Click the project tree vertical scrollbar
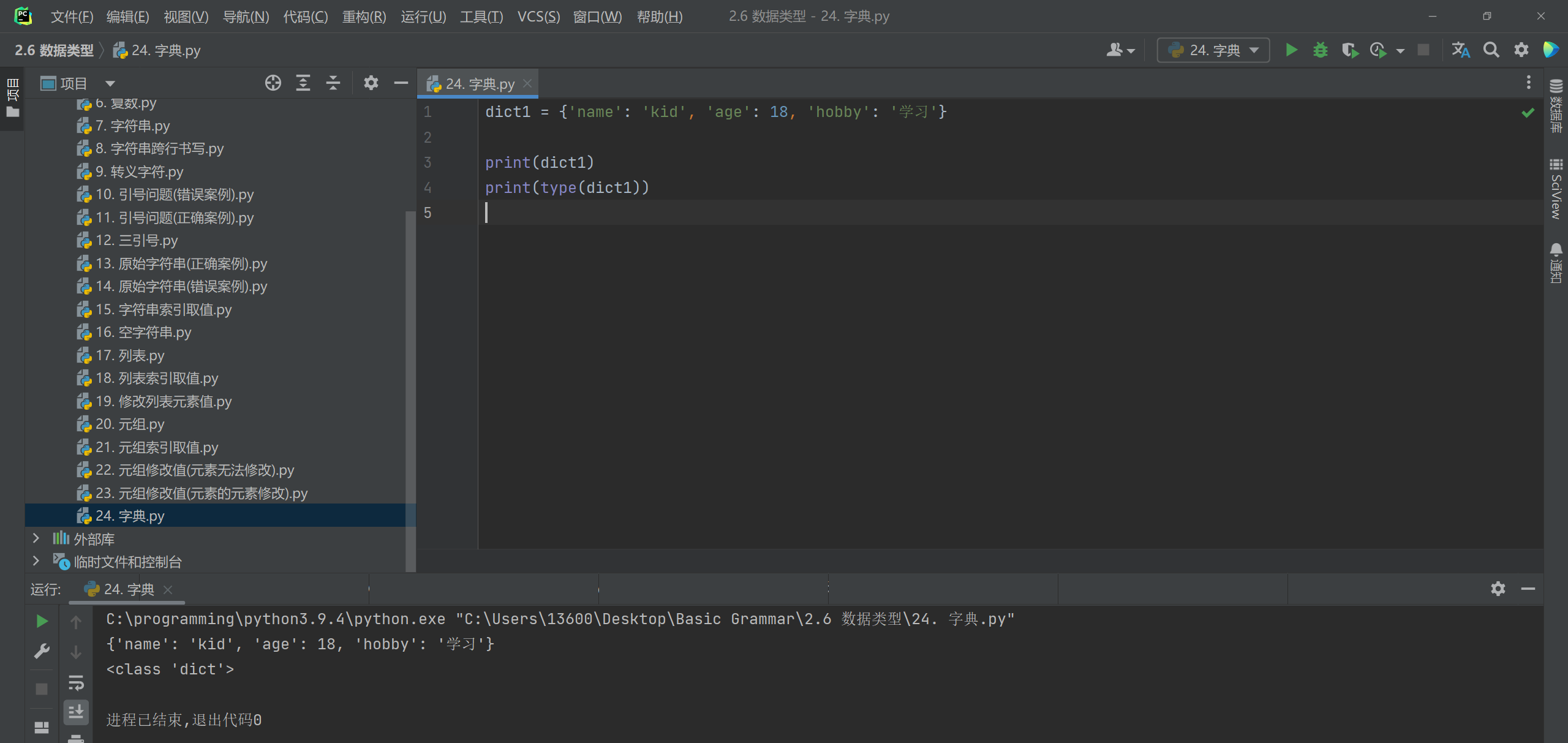 click(x=410, y=392)
